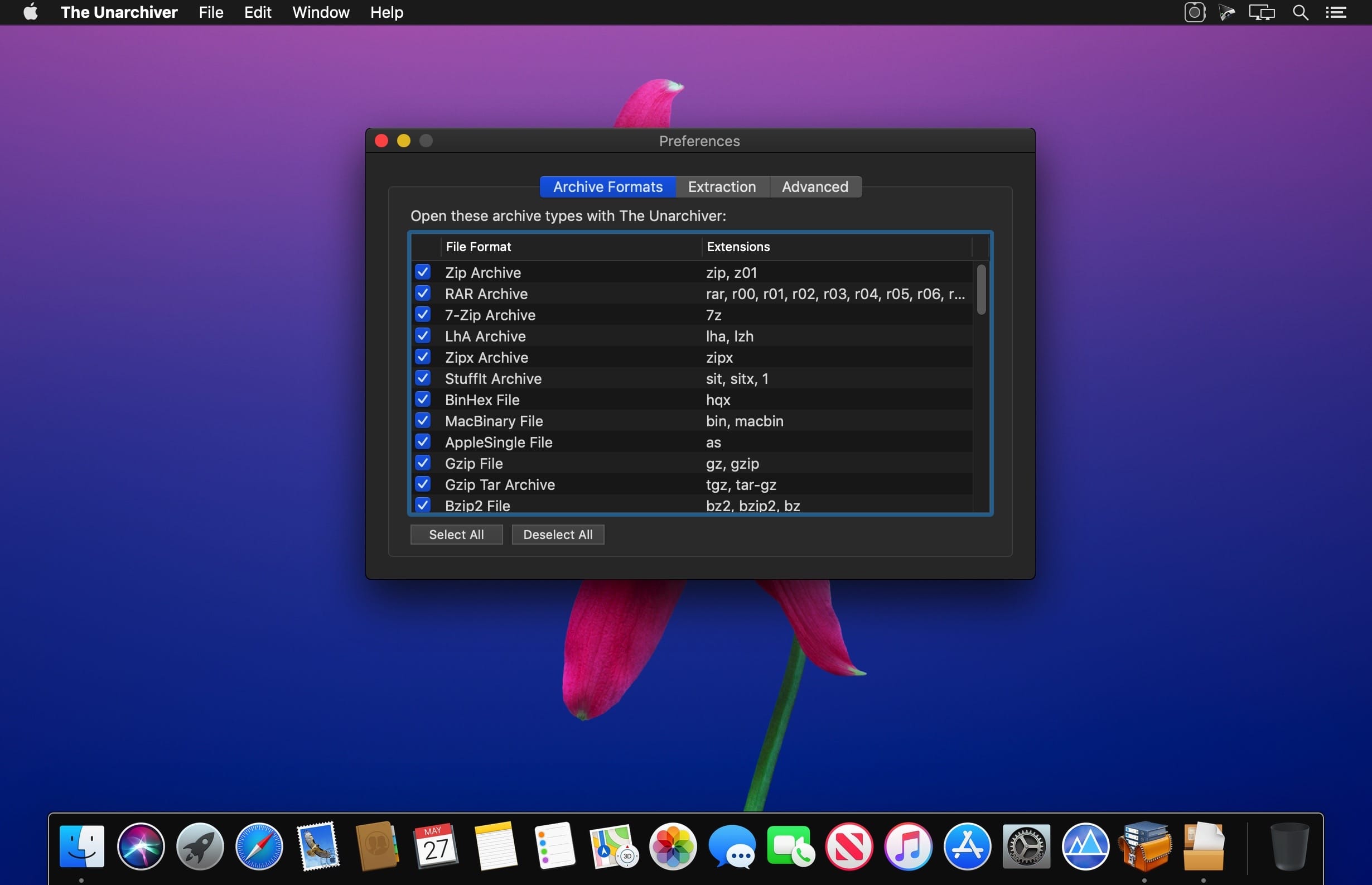Uncheck RAR Archive format
The image size is (1372, 885).
423,293
